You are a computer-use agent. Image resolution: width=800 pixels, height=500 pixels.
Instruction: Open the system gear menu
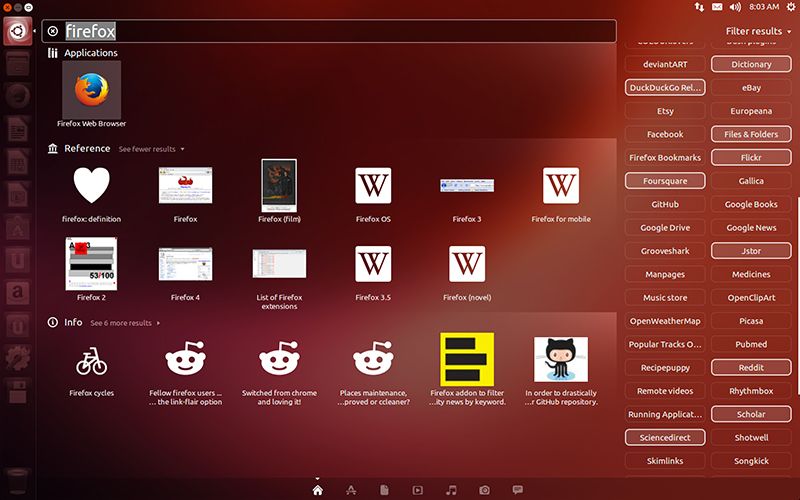click(x=790, y=7)
